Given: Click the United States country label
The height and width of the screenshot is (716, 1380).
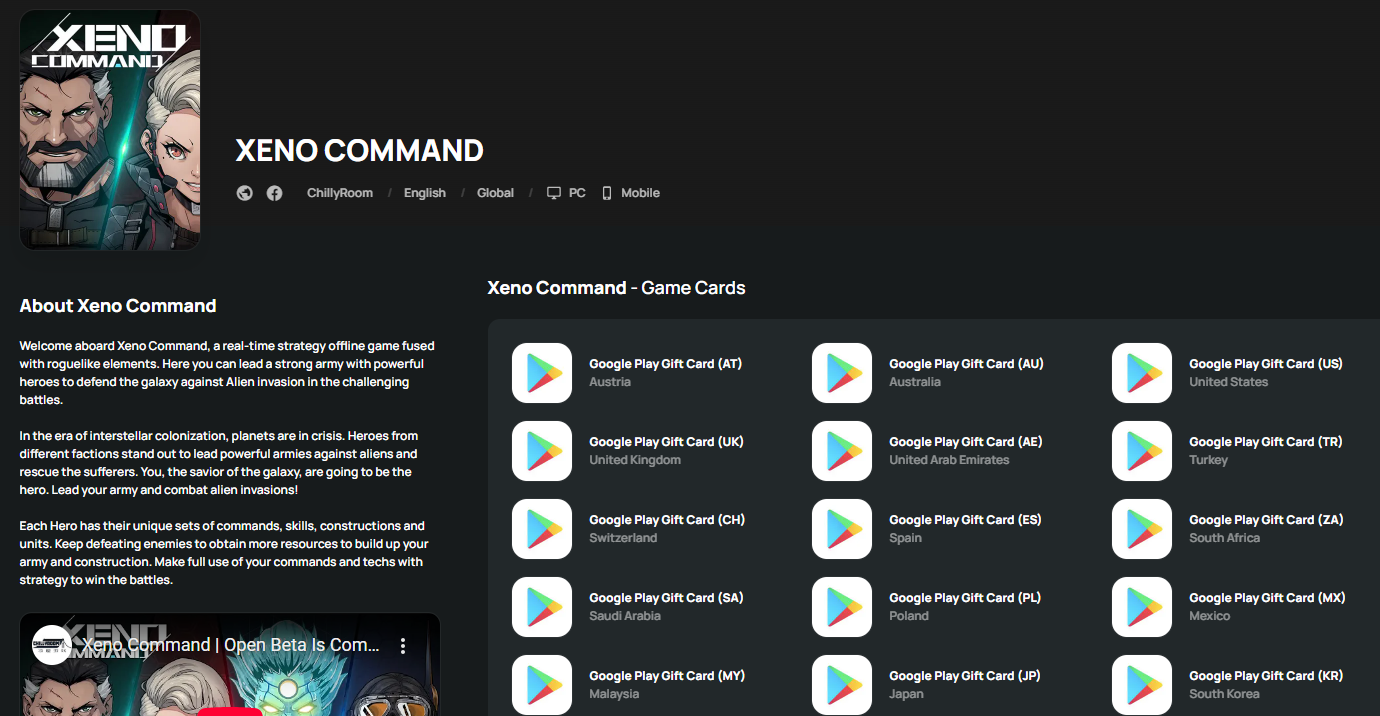Looking at the screenshot, I should pyautogui.click(x=1228, y=382).
